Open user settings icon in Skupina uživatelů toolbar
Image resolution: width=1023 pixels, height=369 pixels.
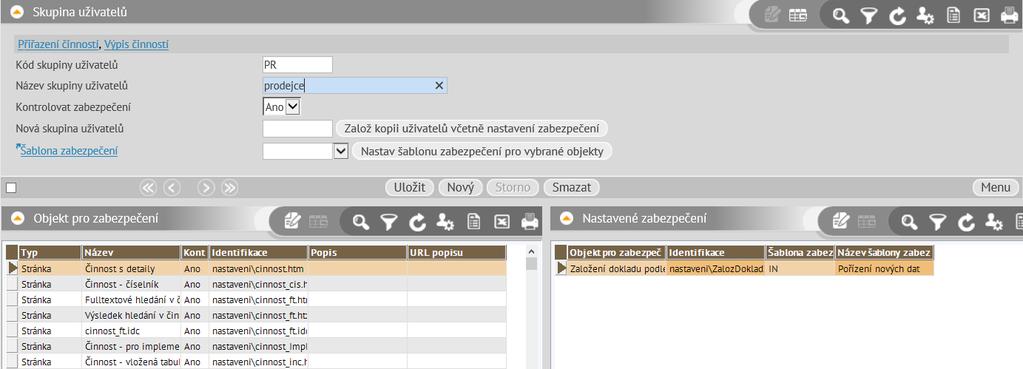924,16
